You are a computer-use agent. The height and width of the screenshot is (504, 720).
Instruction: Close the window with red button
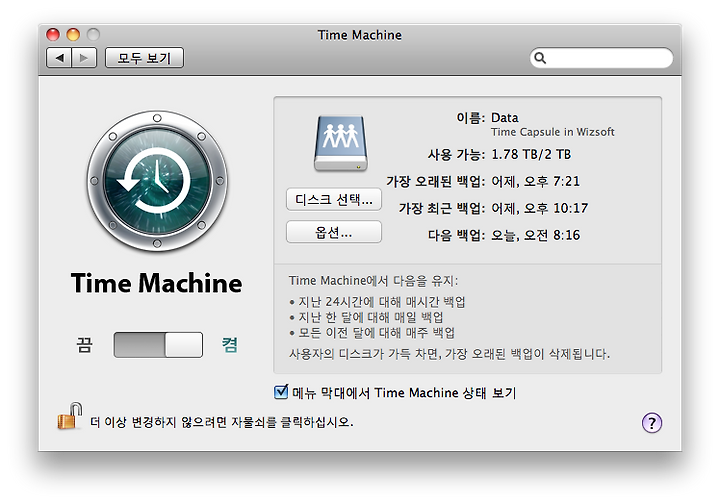[53, 34]
